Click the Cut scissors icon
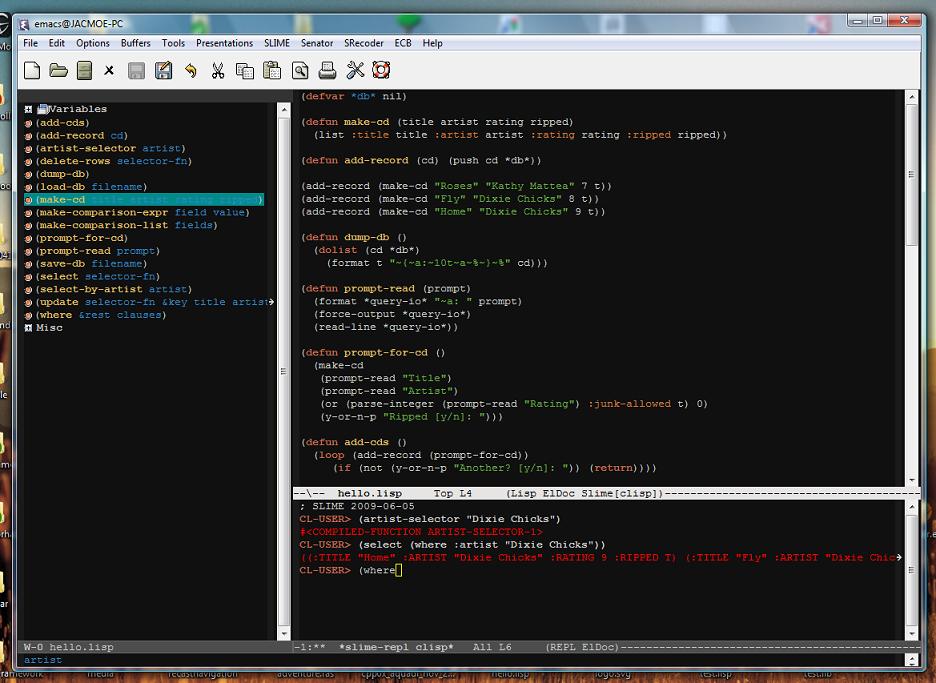The width and height of the screenshot is (936, 683). [218, 70]
